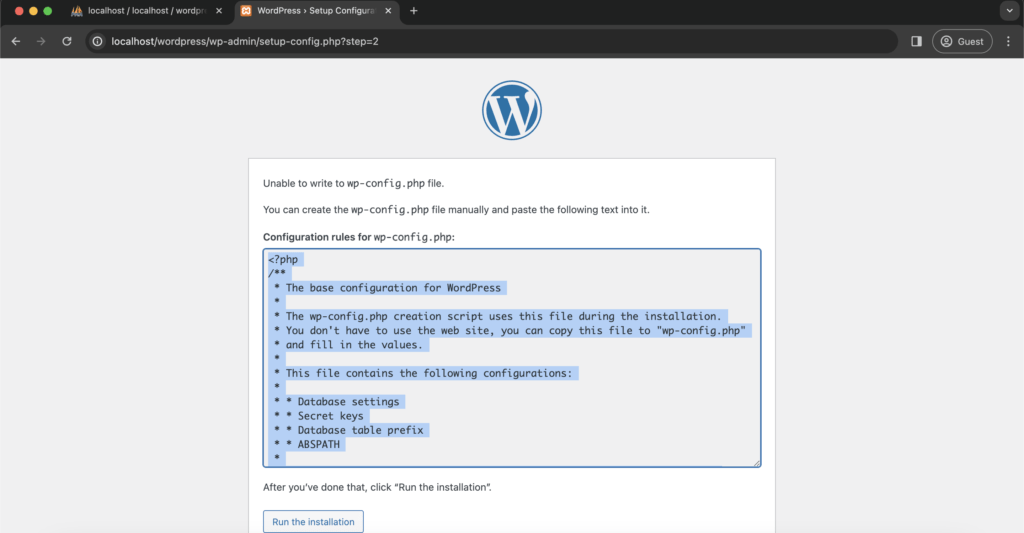
Task: Click the "* * Database settings" line
Action: point(337,402)
